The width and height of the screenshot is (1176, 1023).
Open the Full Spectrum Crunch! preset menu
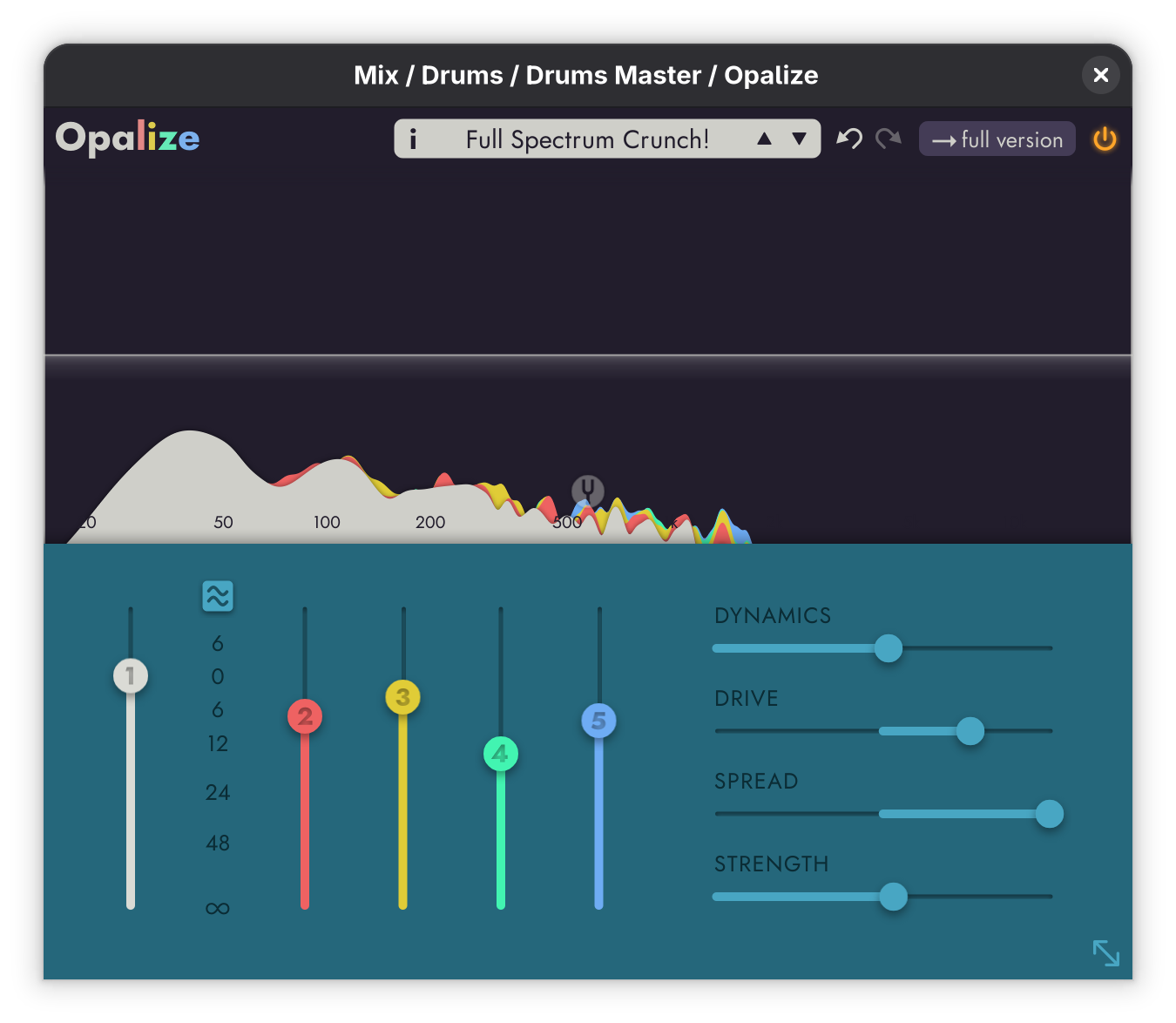587,139
